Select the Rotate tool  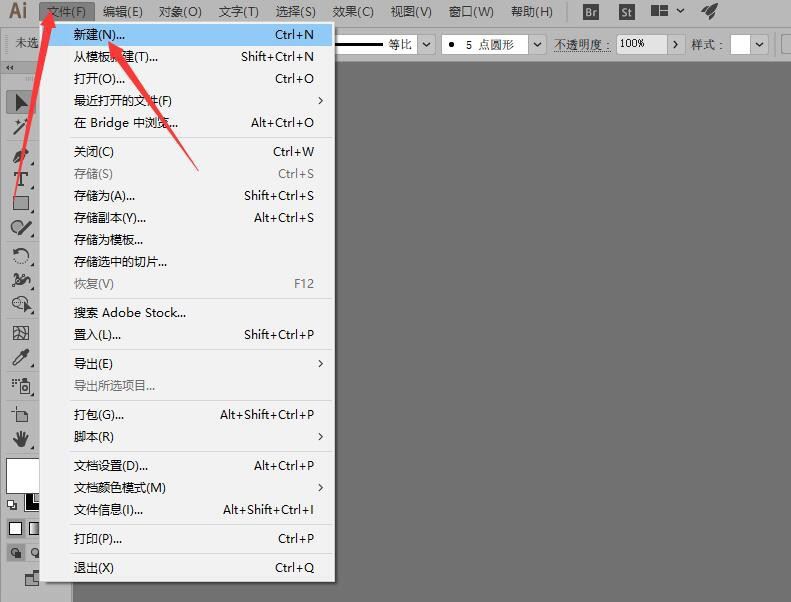pos(21,256)
